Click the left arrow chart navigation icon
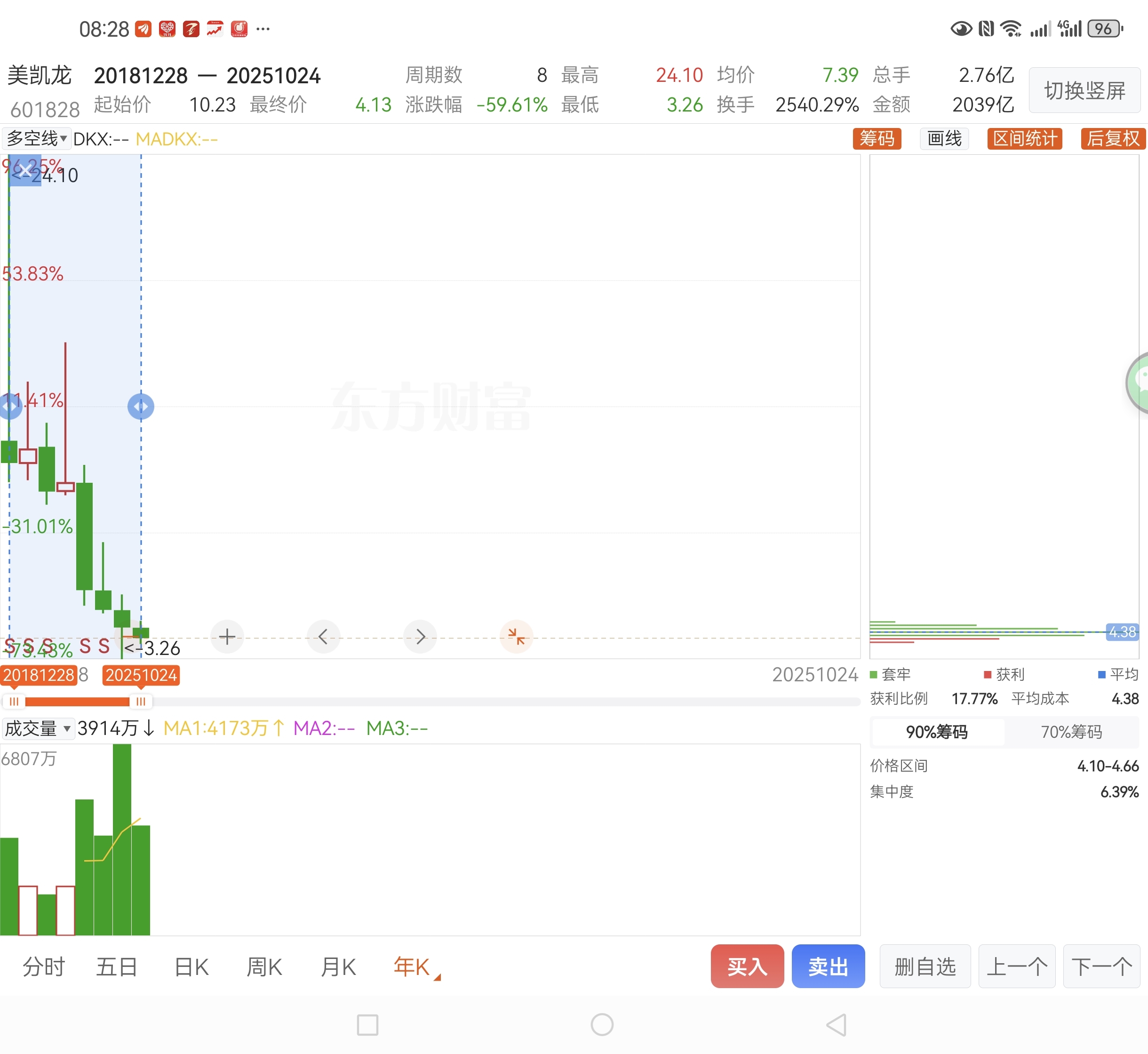Viewport: 1148px width, 1054px height. pos(323,637)
